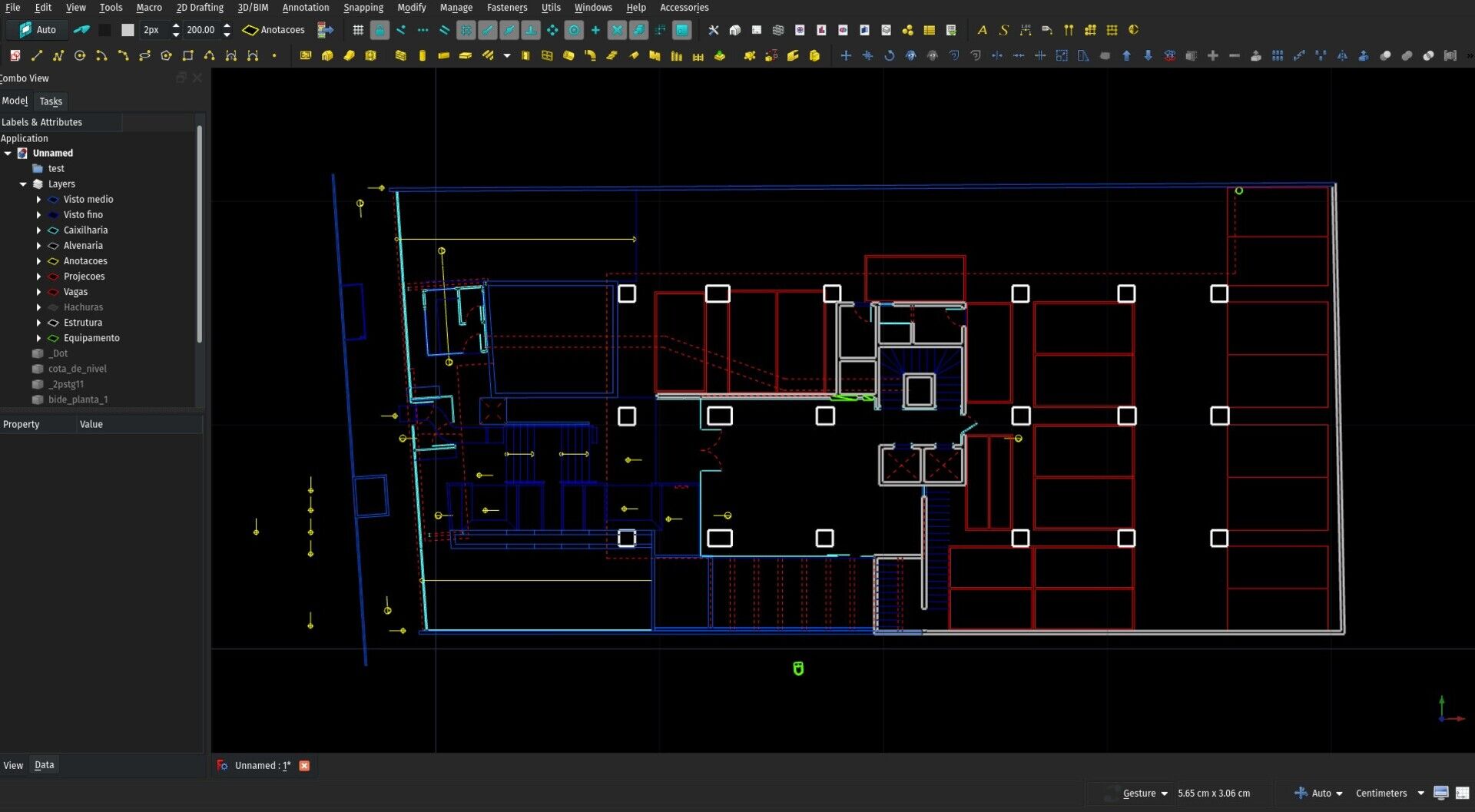Screen dimensions: 1475x812
Task: Toggle the intersection snap X button
Action: (617, 30)
